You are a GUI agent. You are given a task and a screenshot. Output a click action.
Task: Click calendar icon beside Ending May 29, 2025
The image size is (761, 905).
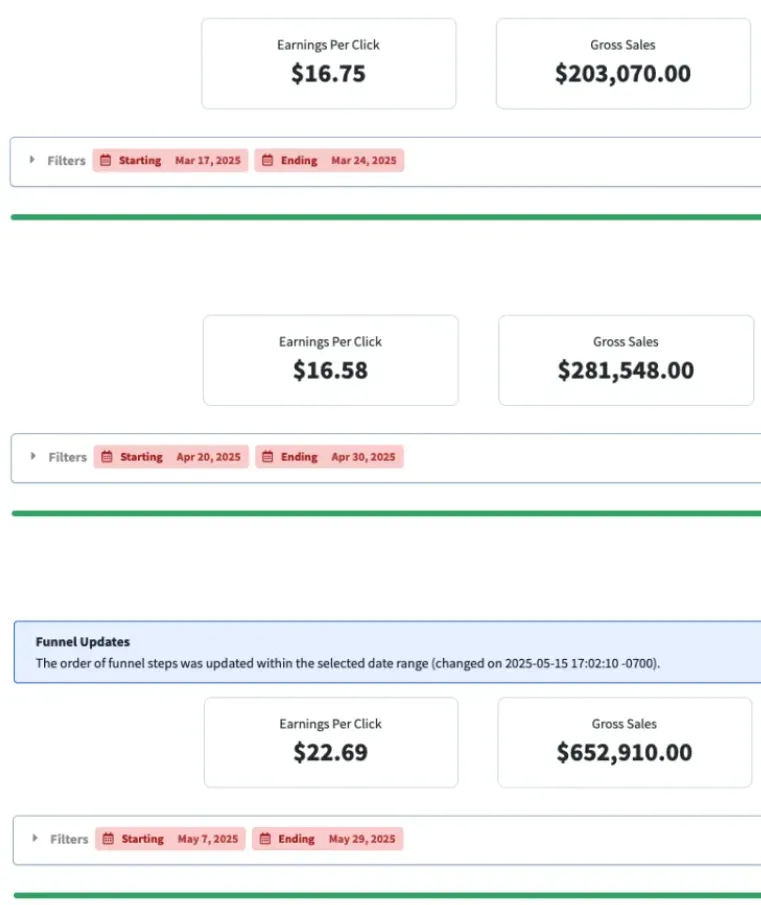pos(265,839)
